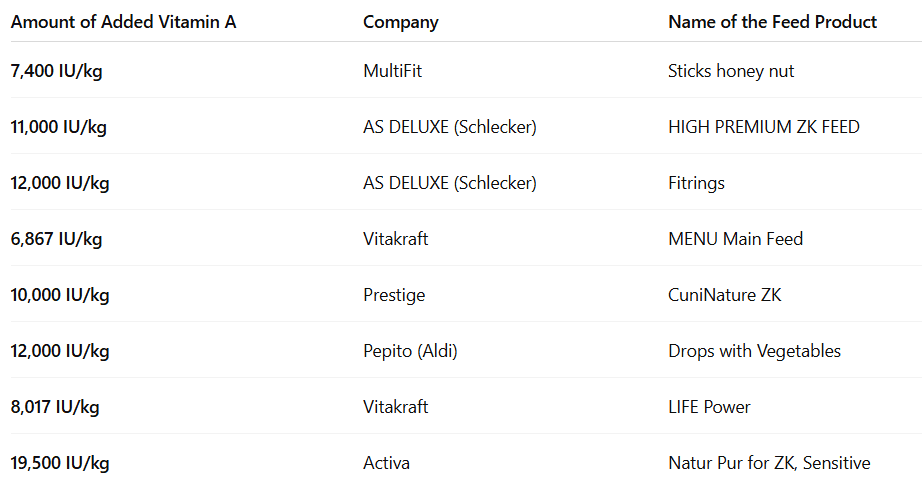Click the Pepito (Aldi) company cell
Image resolution: width=922 pixels, height=495 pixels.
410,351
